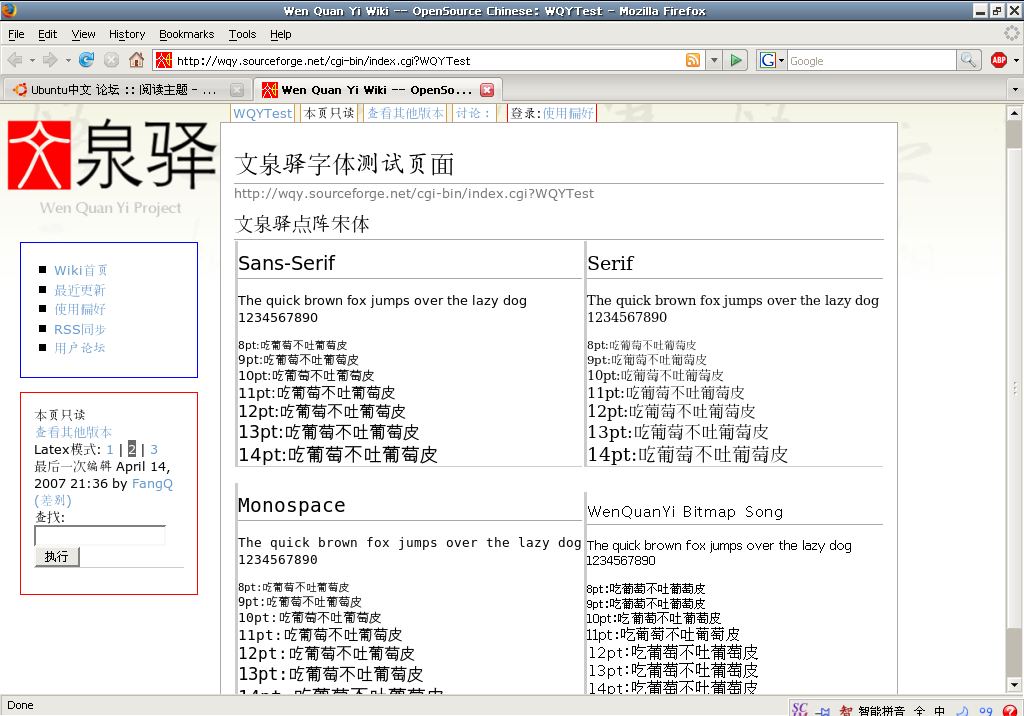Click the green Go button
1024x716 pixels.
tap(736, 60)
